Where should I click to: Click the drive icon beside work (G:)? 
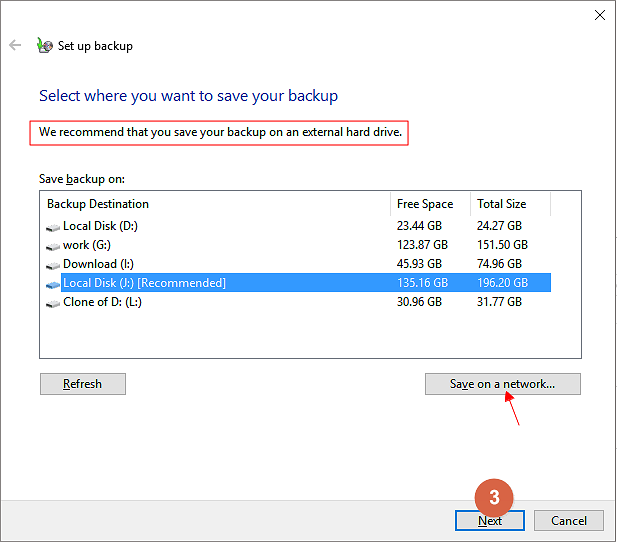(53, 245)
